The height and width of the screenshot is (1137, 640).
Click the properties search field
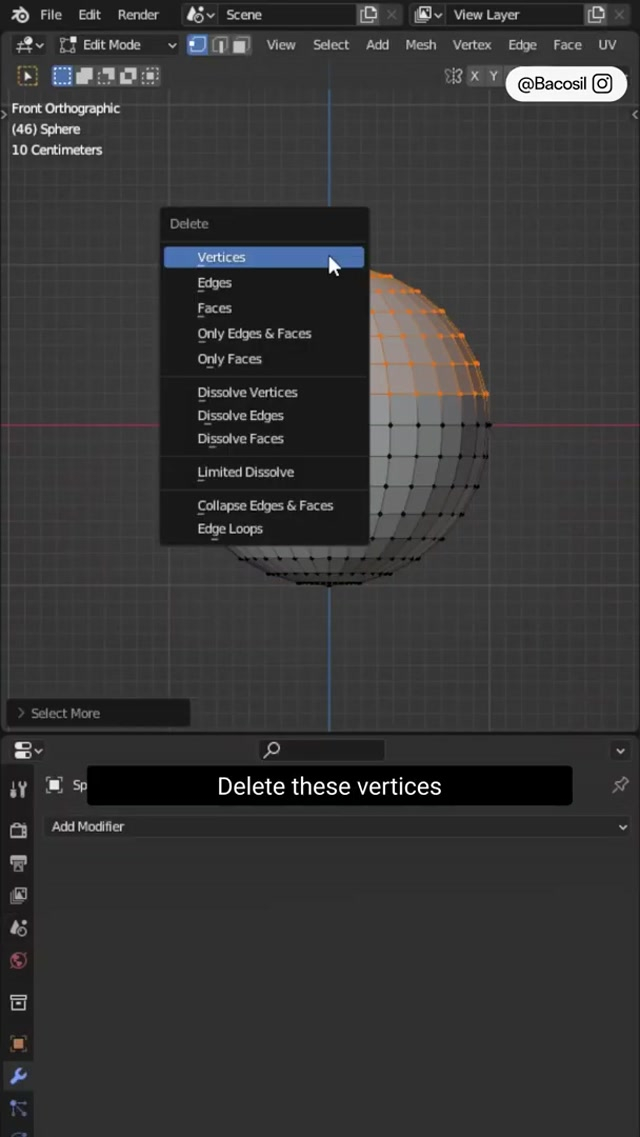pos(321,750)
